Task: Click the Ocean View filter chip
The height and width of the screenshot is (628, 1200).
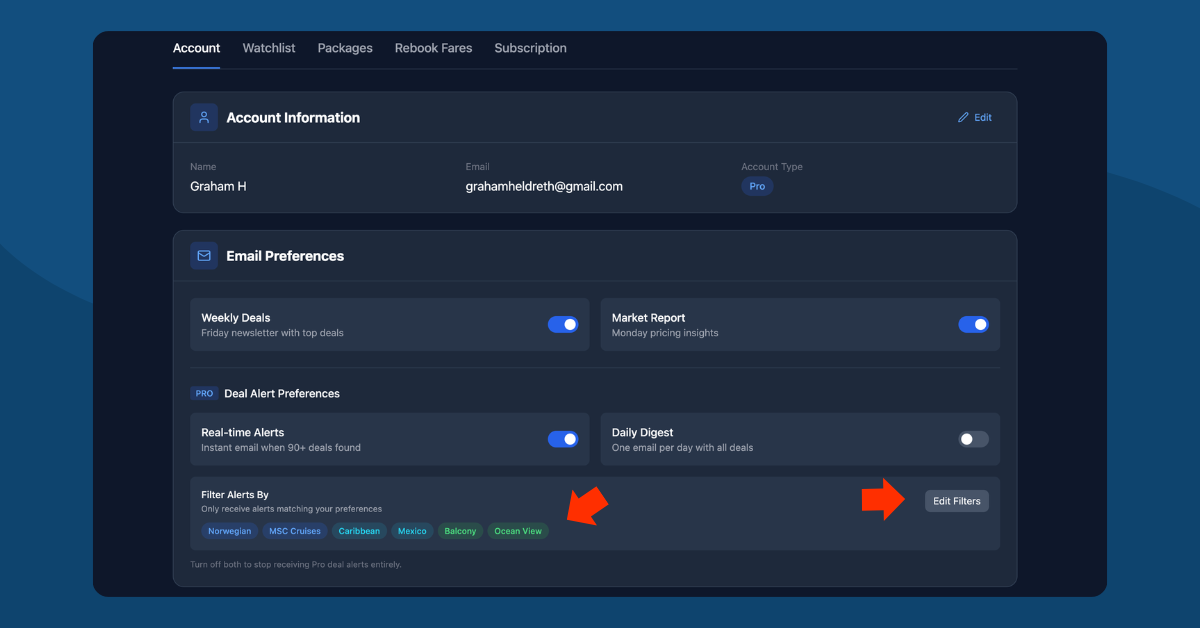Action: click(517, 531)
